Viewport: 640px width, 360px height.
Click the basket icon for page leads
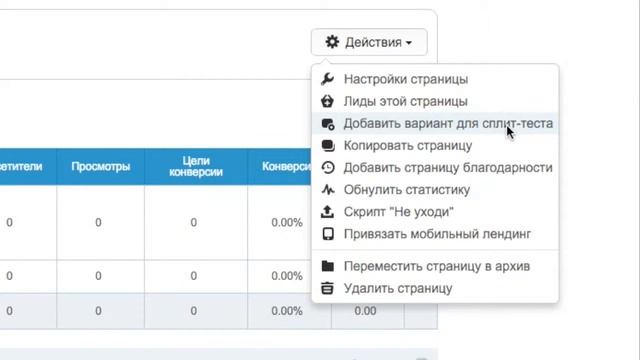327,101
